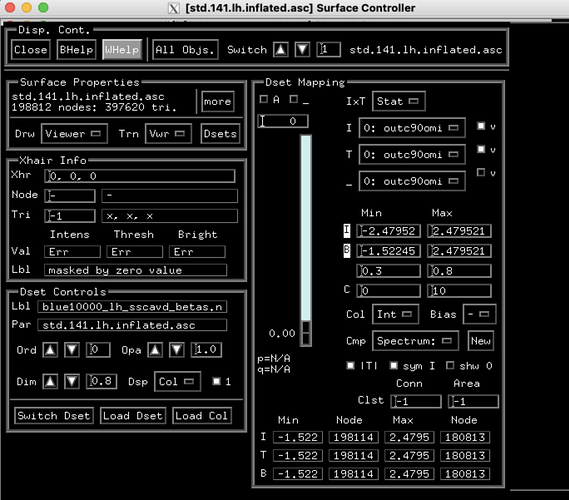Click the Xhr coordinates input field

[x=140, y=176]
